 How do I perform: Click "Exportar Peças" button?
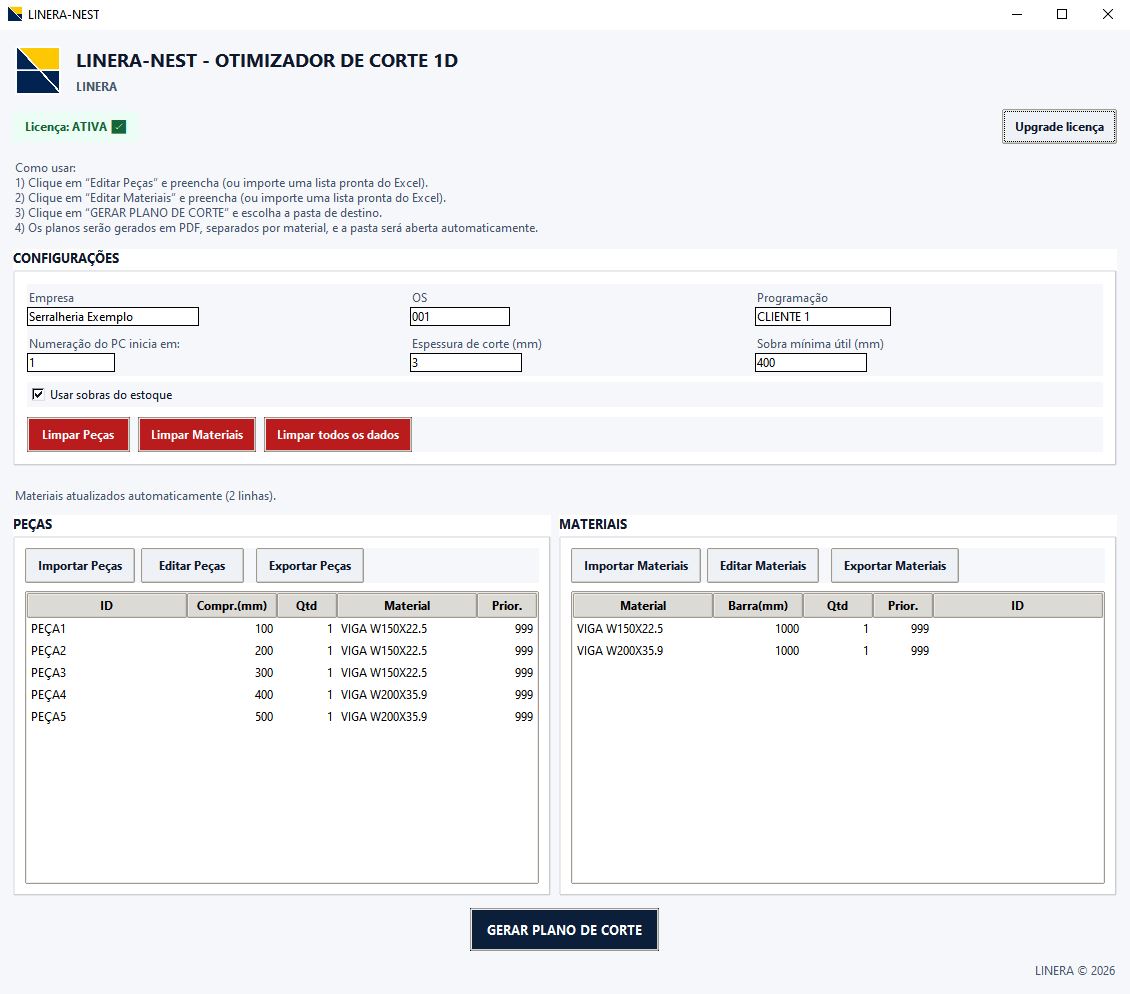click(310, 565)
